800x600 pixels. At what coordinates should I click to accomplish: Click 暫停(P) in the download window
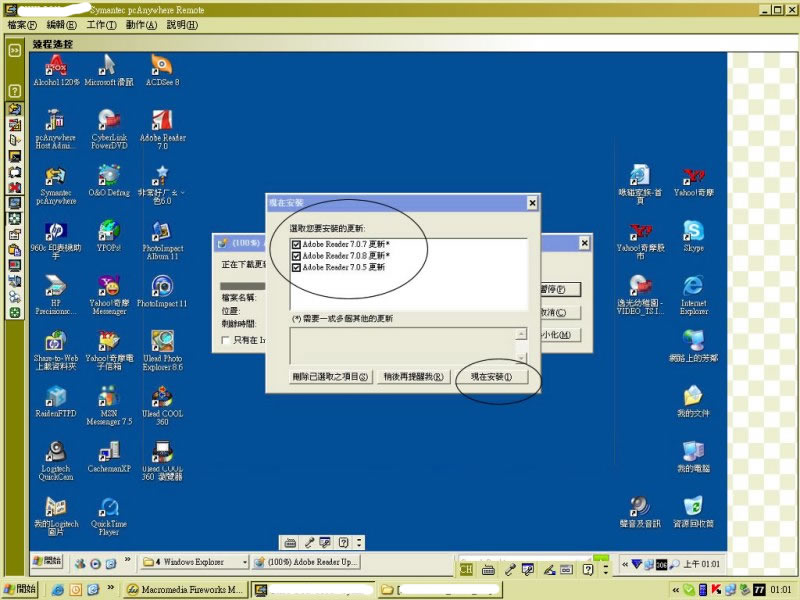pos(560,289)
